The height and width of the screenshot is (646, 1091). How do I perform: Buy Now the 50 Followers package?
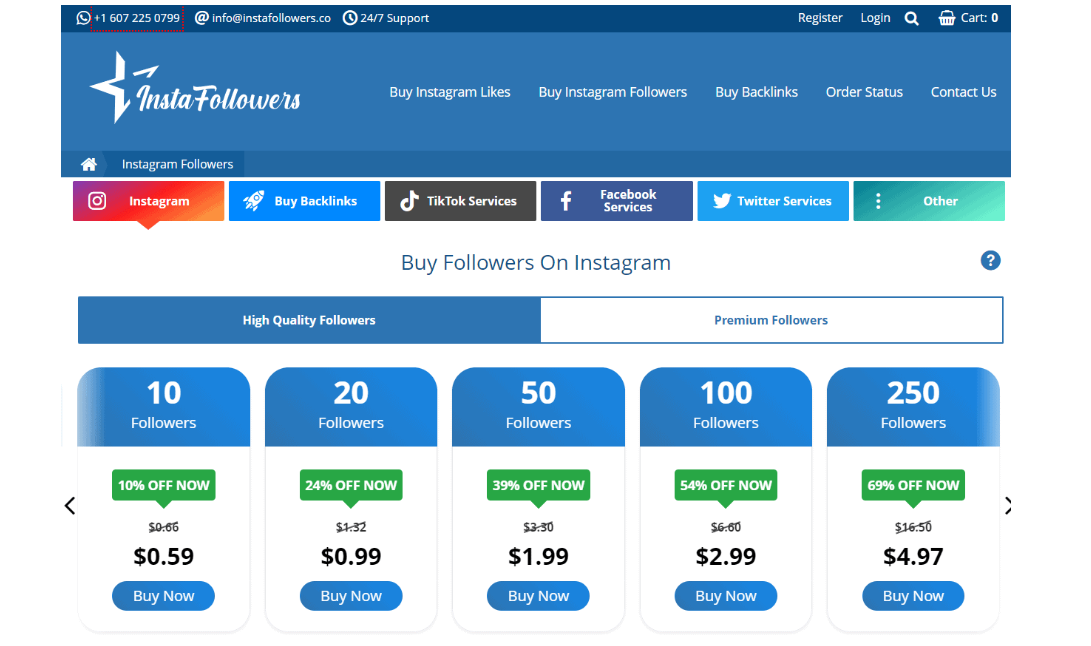coord(539,596)
